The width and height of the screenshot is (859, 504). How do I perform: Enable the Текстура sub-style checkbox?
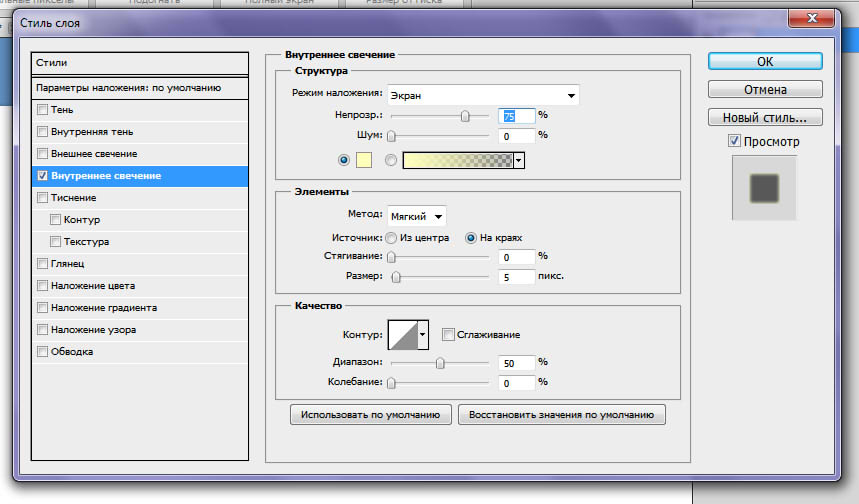click(55, 242)
